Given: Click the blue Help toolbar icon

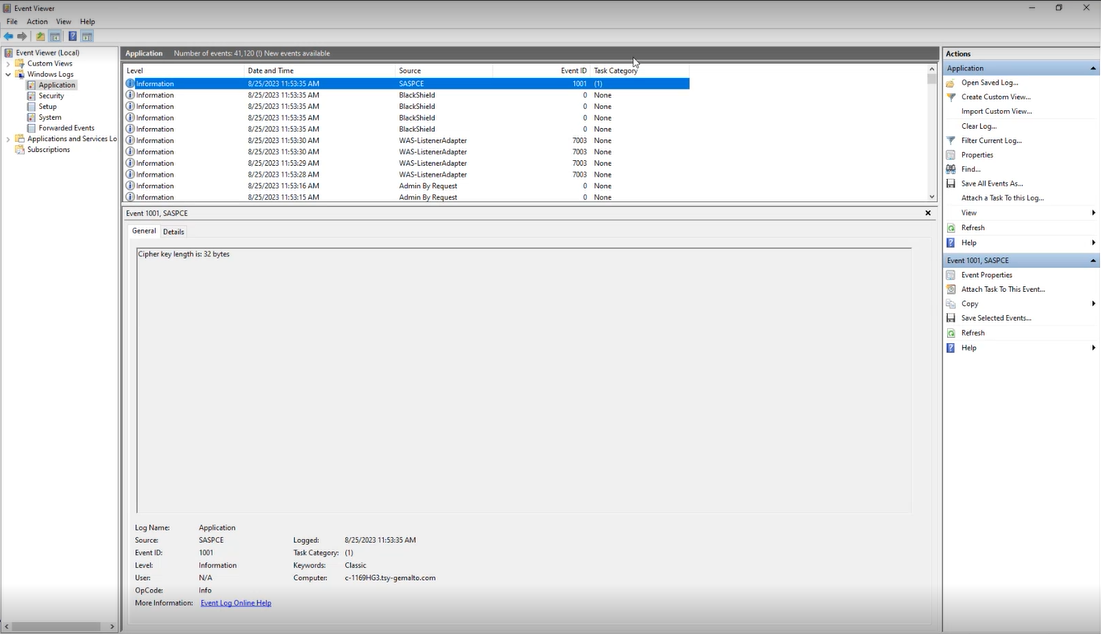Looking at the screenshot, I should click(x=72, y=37).
